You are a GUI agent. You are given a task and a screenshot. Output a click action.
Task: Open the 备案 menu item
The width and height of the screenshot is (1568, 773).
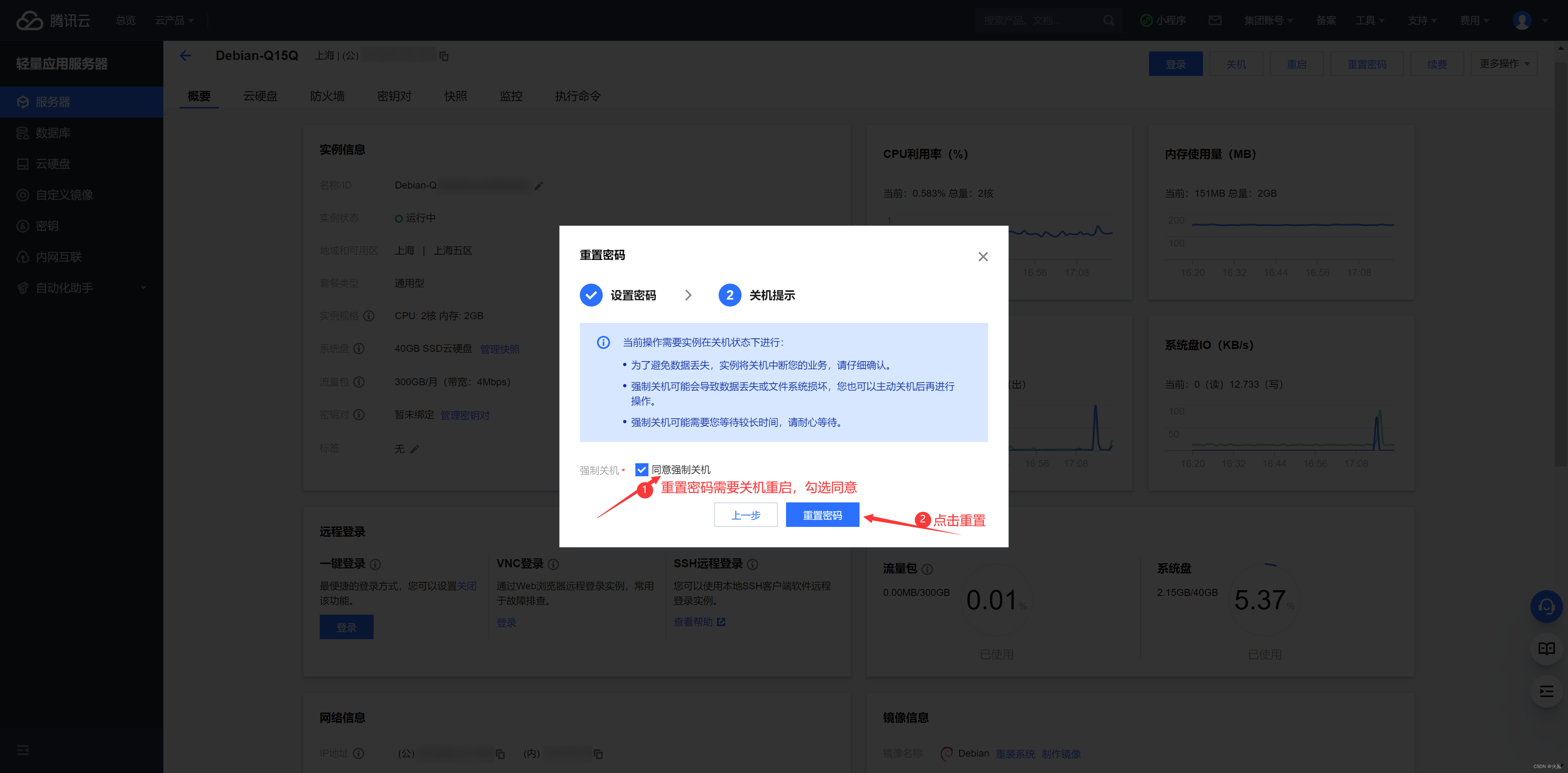(x=1326, y=21)
